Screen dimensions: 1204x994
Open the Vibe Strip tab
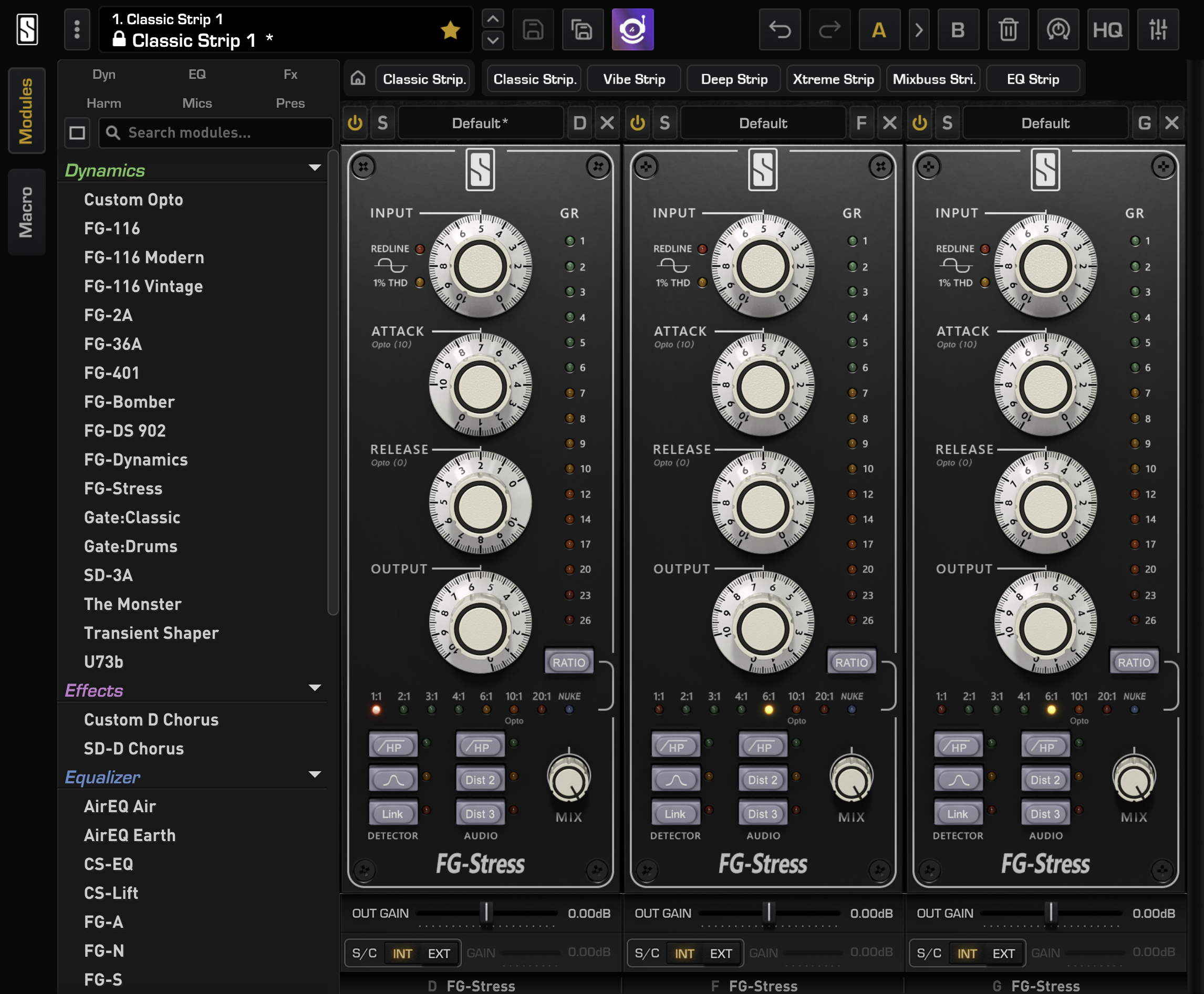634,79
